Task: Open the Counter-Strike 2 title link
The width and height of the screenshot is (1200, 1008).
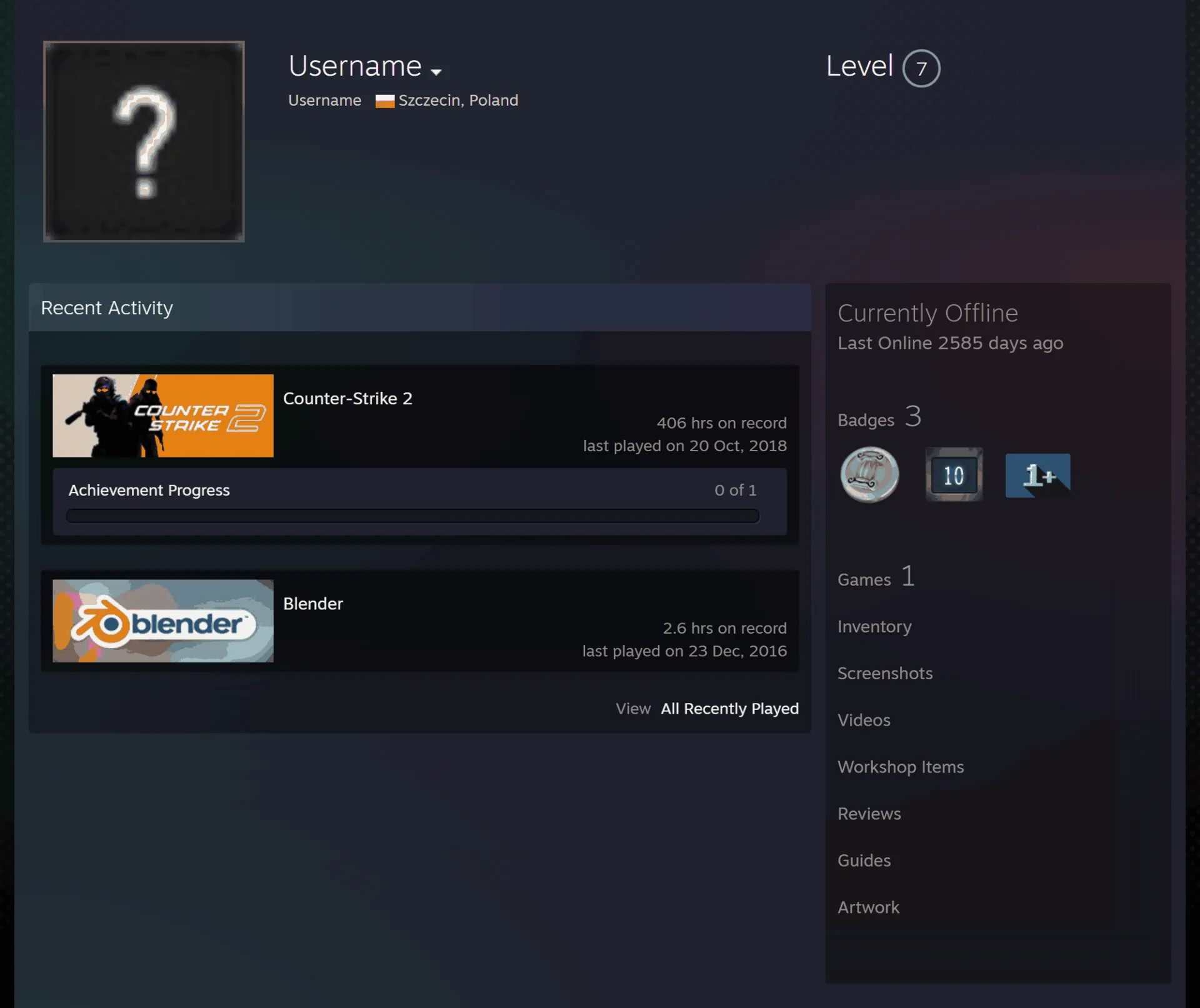Action: 347,399
